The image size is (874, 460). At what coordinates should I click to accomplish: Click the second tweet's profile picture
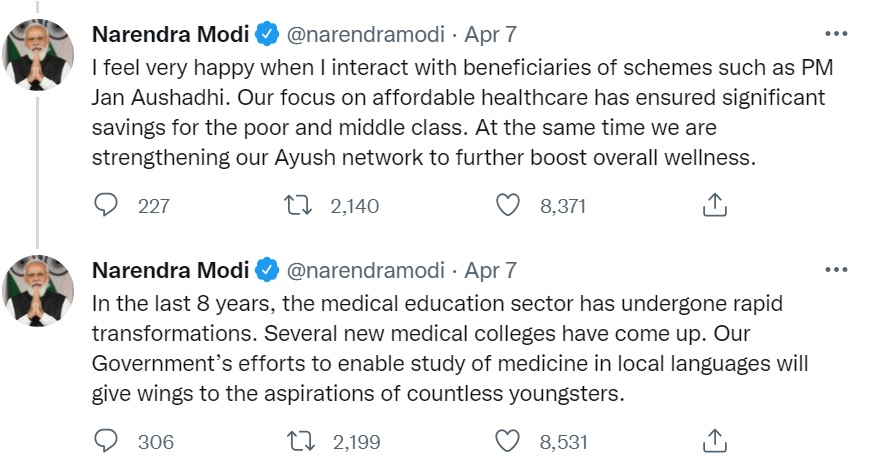tap(40, 288)
